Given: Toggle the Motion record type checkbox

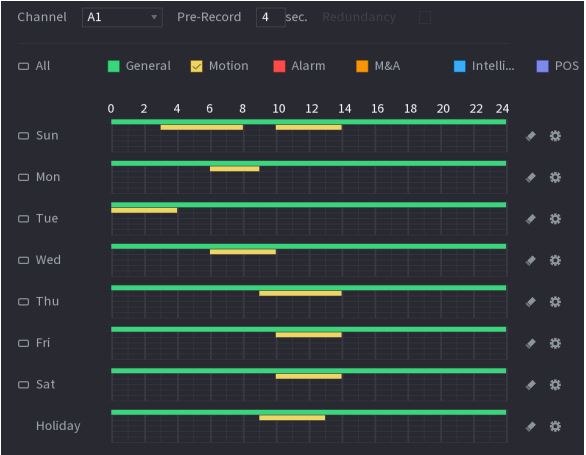Looking at the screenshot, I should 197,66.
